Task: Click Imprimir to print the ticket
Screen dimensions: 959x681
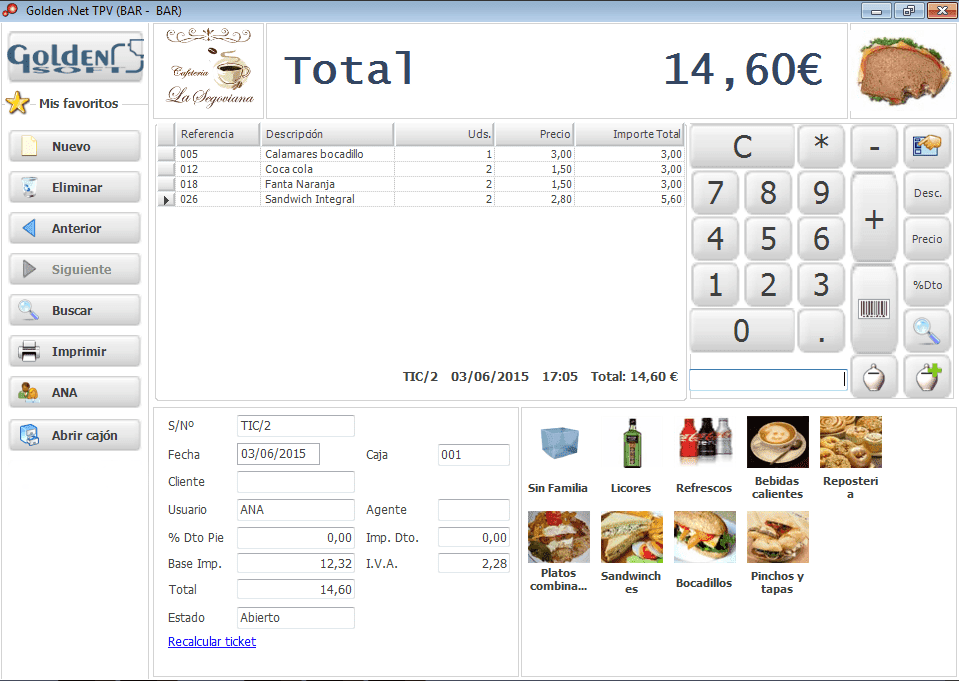Action: (75, 352)
